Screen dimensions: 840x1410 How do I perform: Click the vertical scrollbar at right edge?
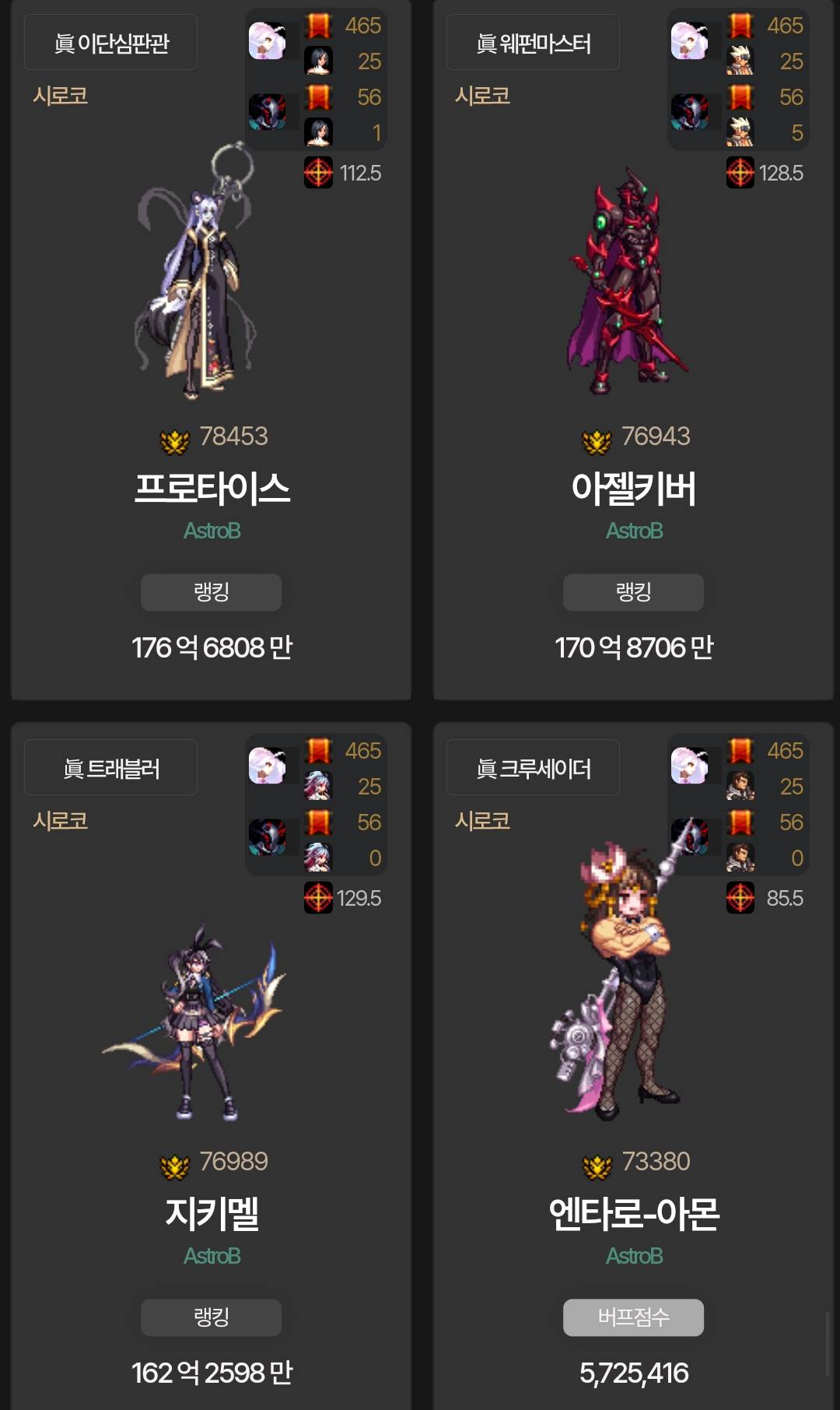[828, 1344]
